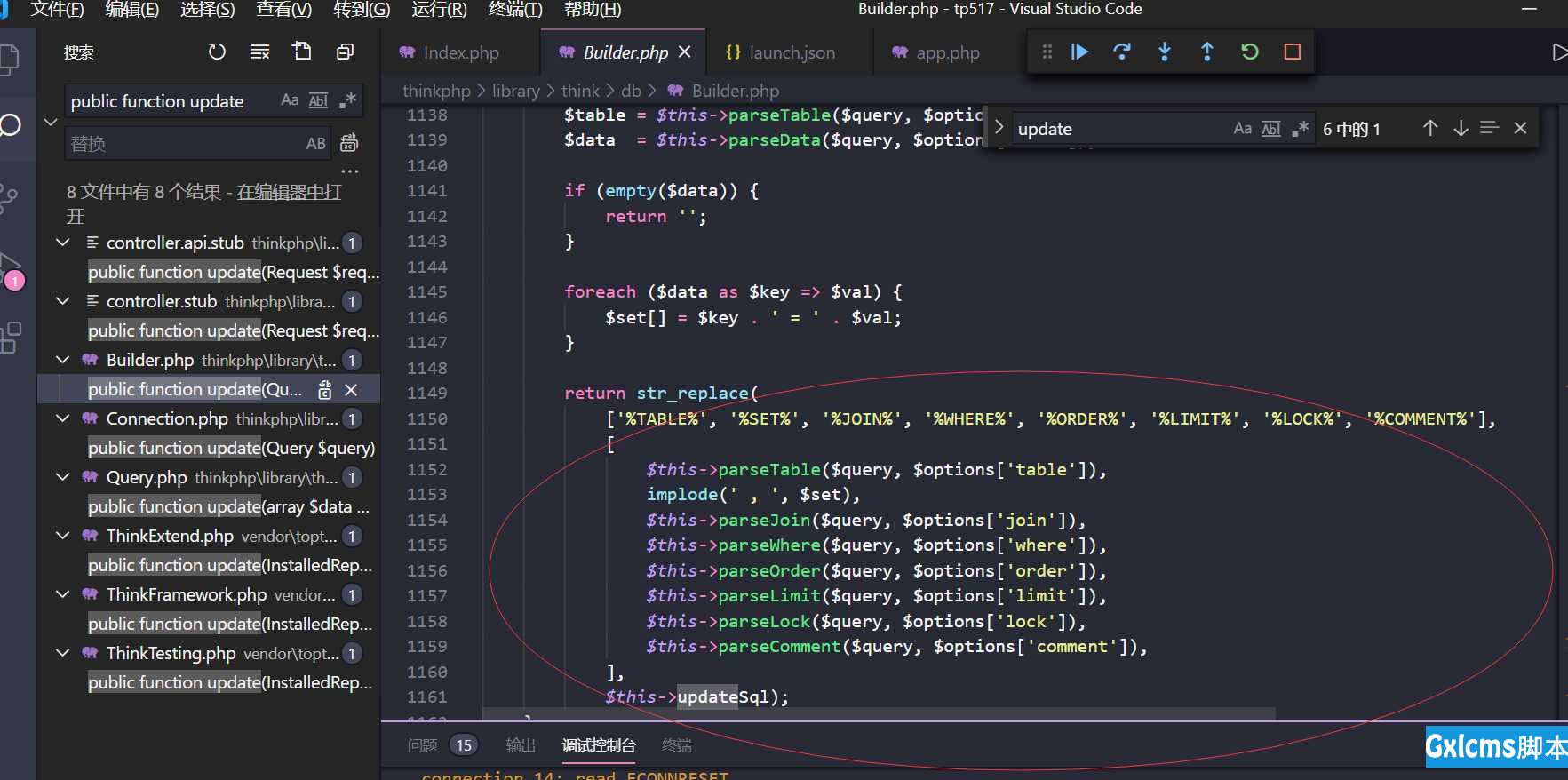The width and height of the screenshot is (1568, 780).
Task: Go to next match in find widget
Action: [1461, 128]
